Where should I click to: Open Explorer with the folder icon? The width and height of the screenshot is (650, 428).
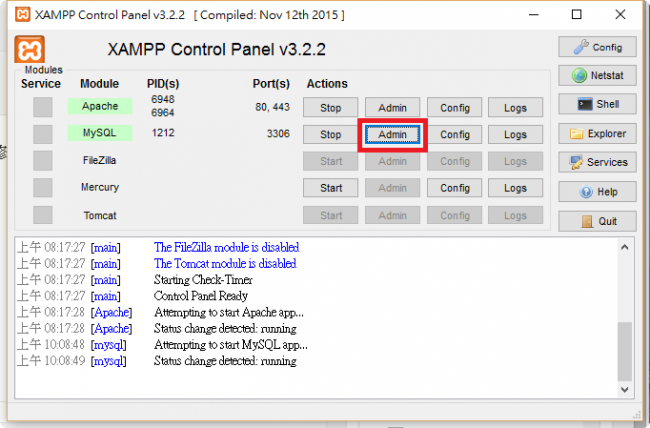coord(597,134)
